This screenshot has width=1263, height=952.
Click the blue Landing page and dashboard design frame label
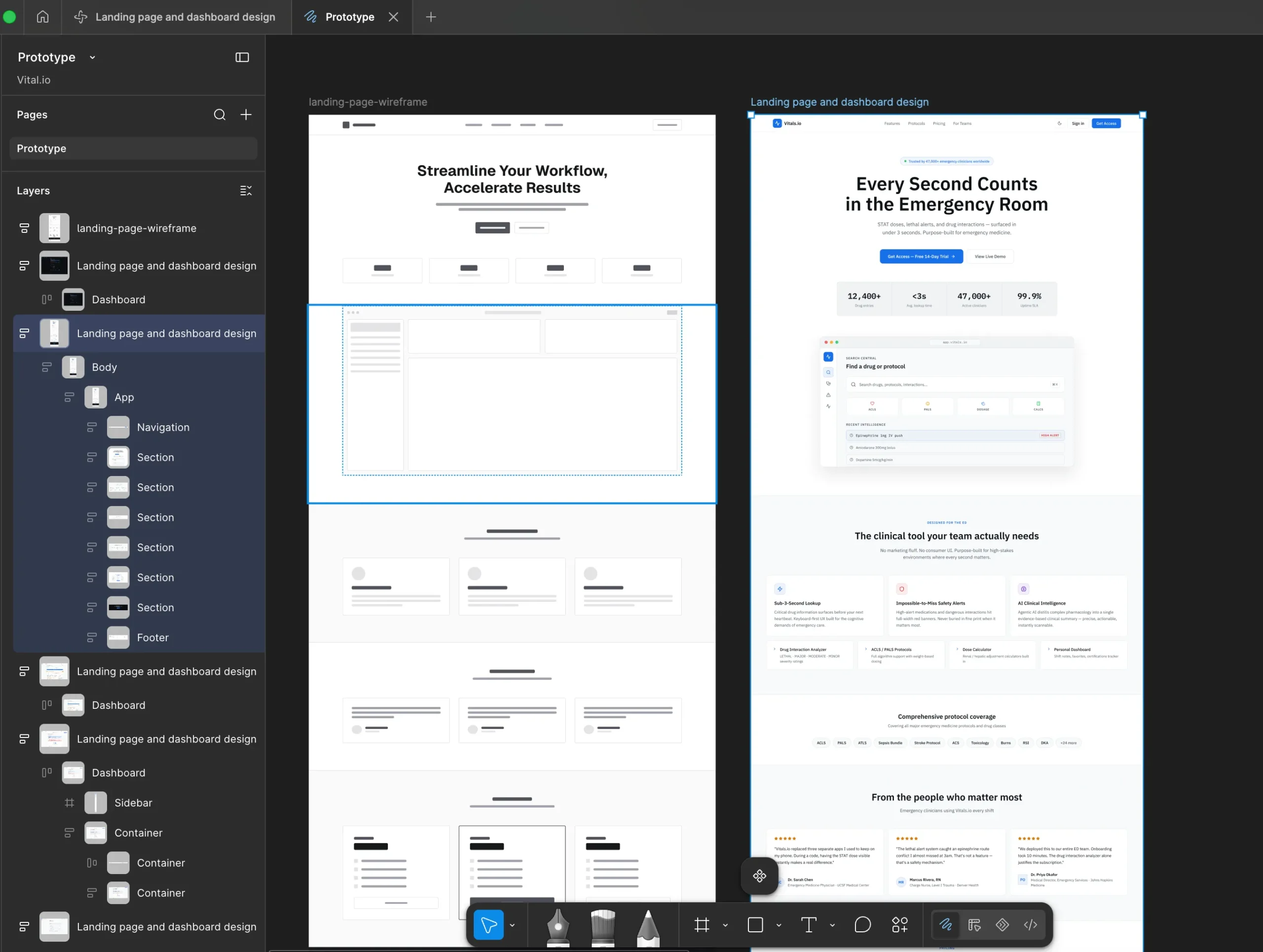pos(839,102)
